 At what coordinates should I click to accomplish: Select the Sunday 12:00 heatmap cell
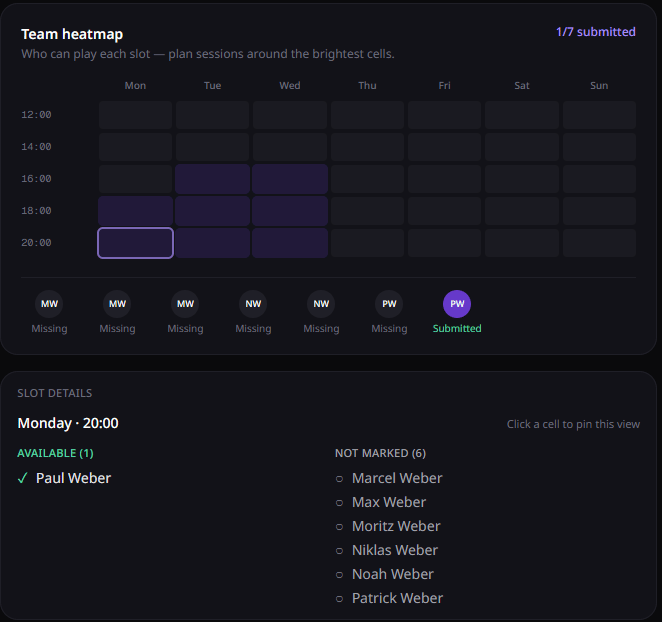pyautogui.click(x=599, y=115)
